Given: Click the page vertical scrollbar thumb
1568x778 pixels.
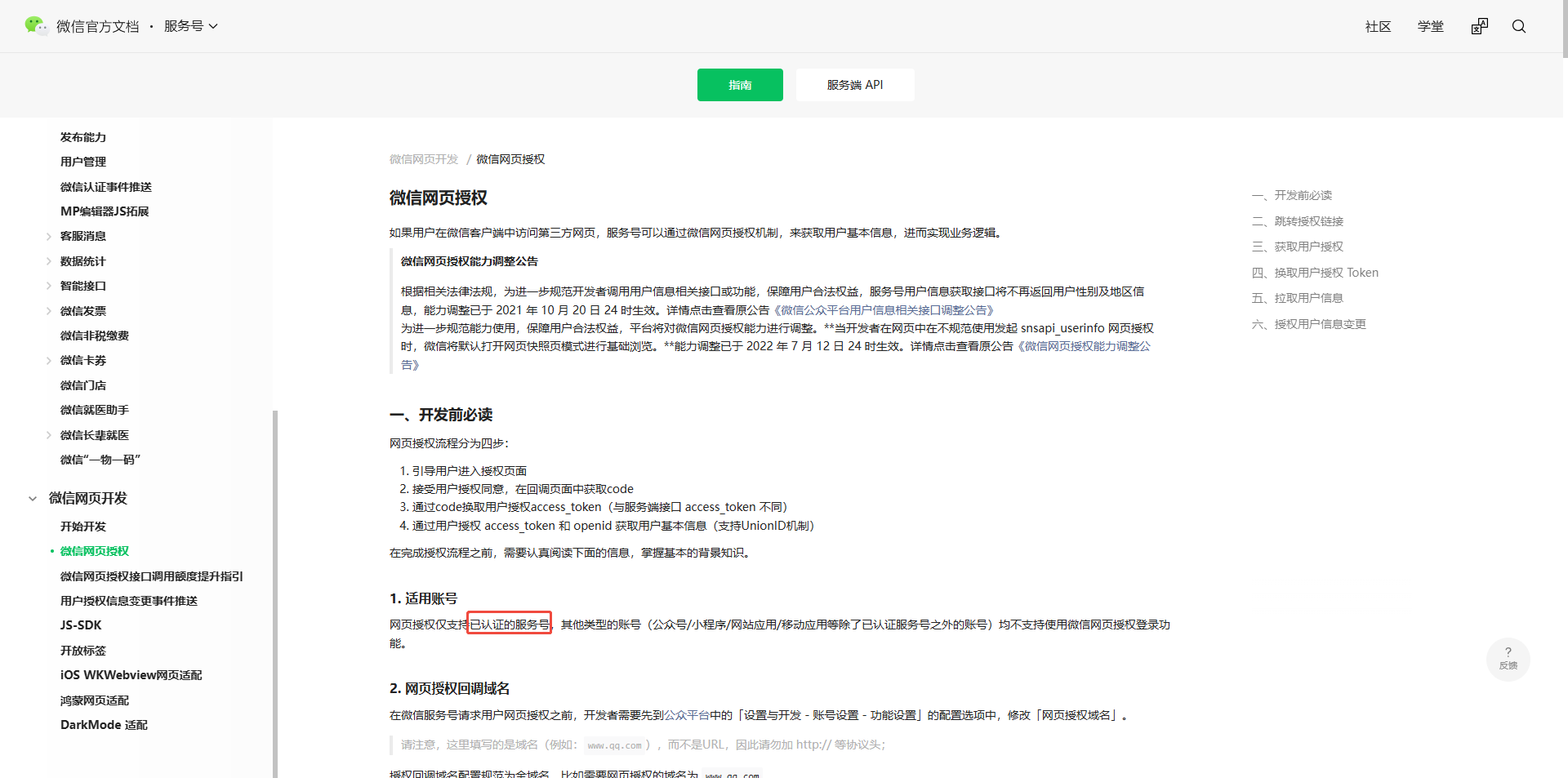Looking at the screenshot, I should tap(1565, 29).
